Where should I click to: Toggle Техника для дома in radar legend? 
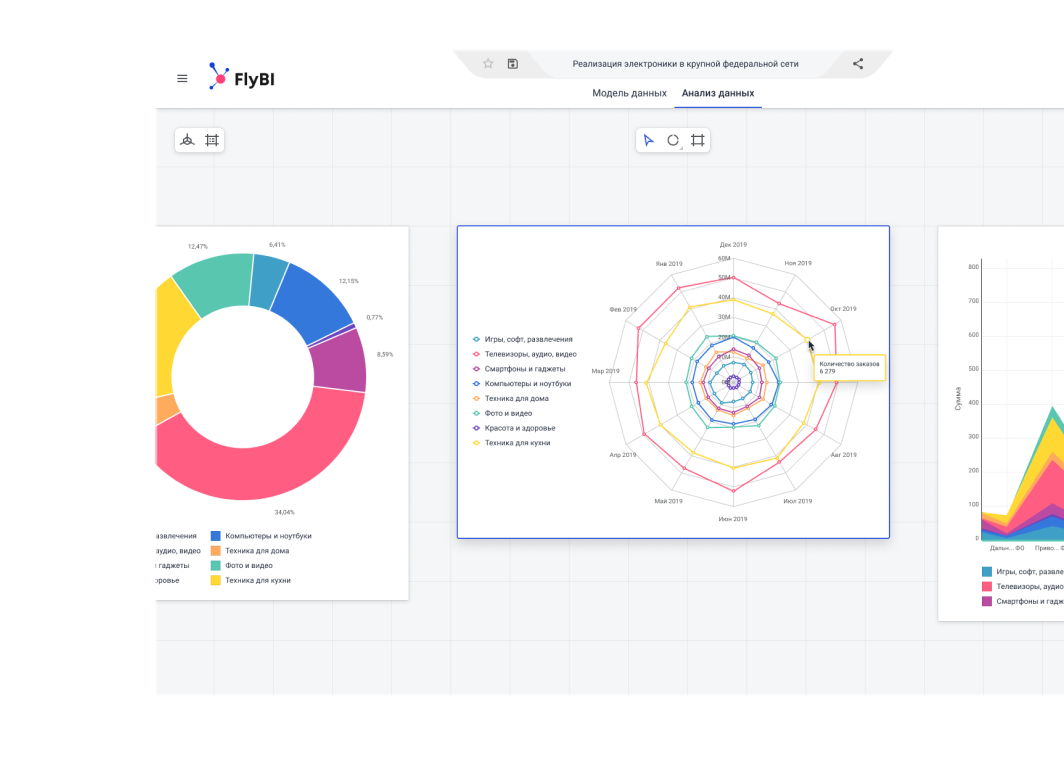510,398
